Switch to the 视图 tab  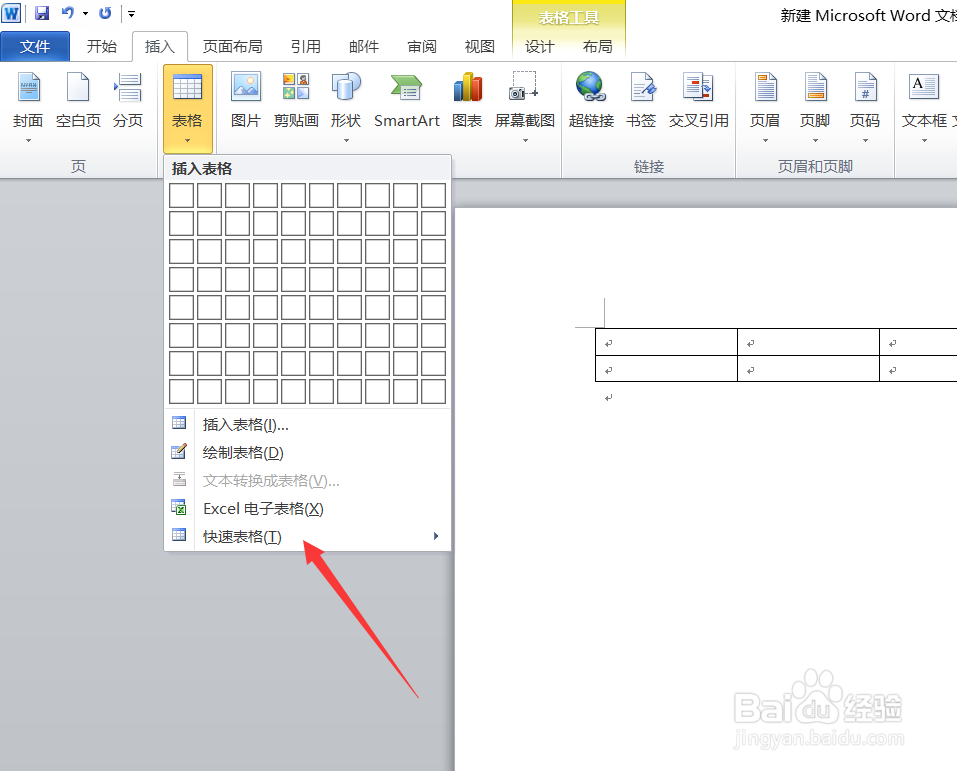[480, 46]
